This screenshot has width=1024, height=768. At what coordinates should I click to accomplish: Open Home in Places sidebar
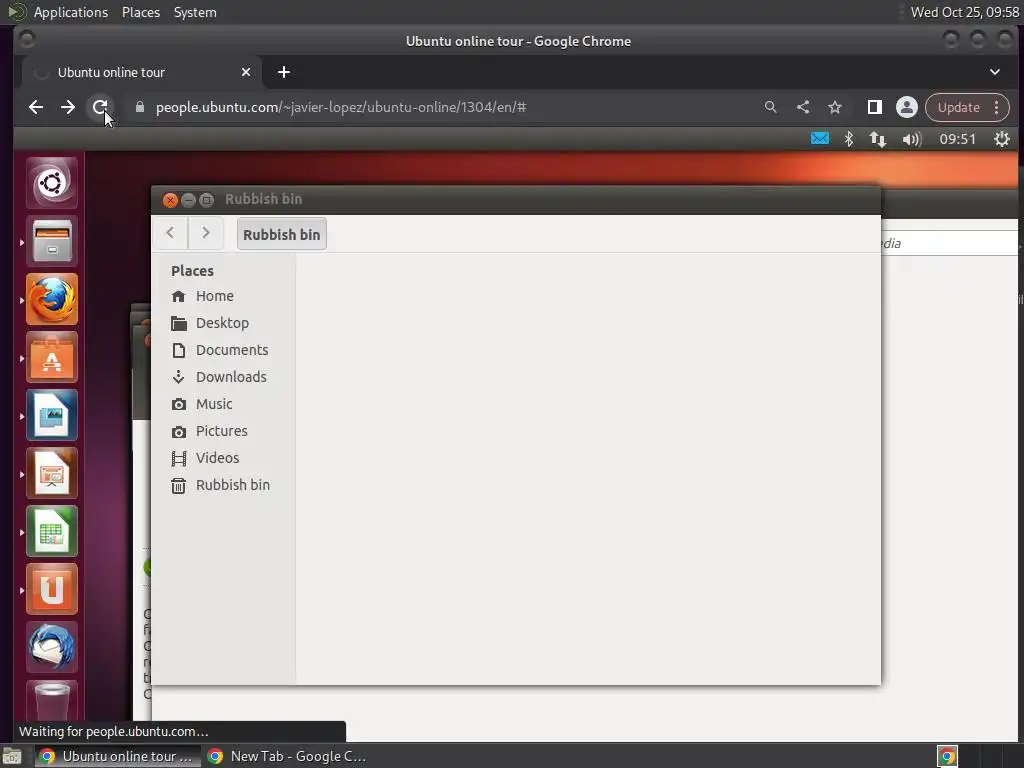[x=223, y=296]
